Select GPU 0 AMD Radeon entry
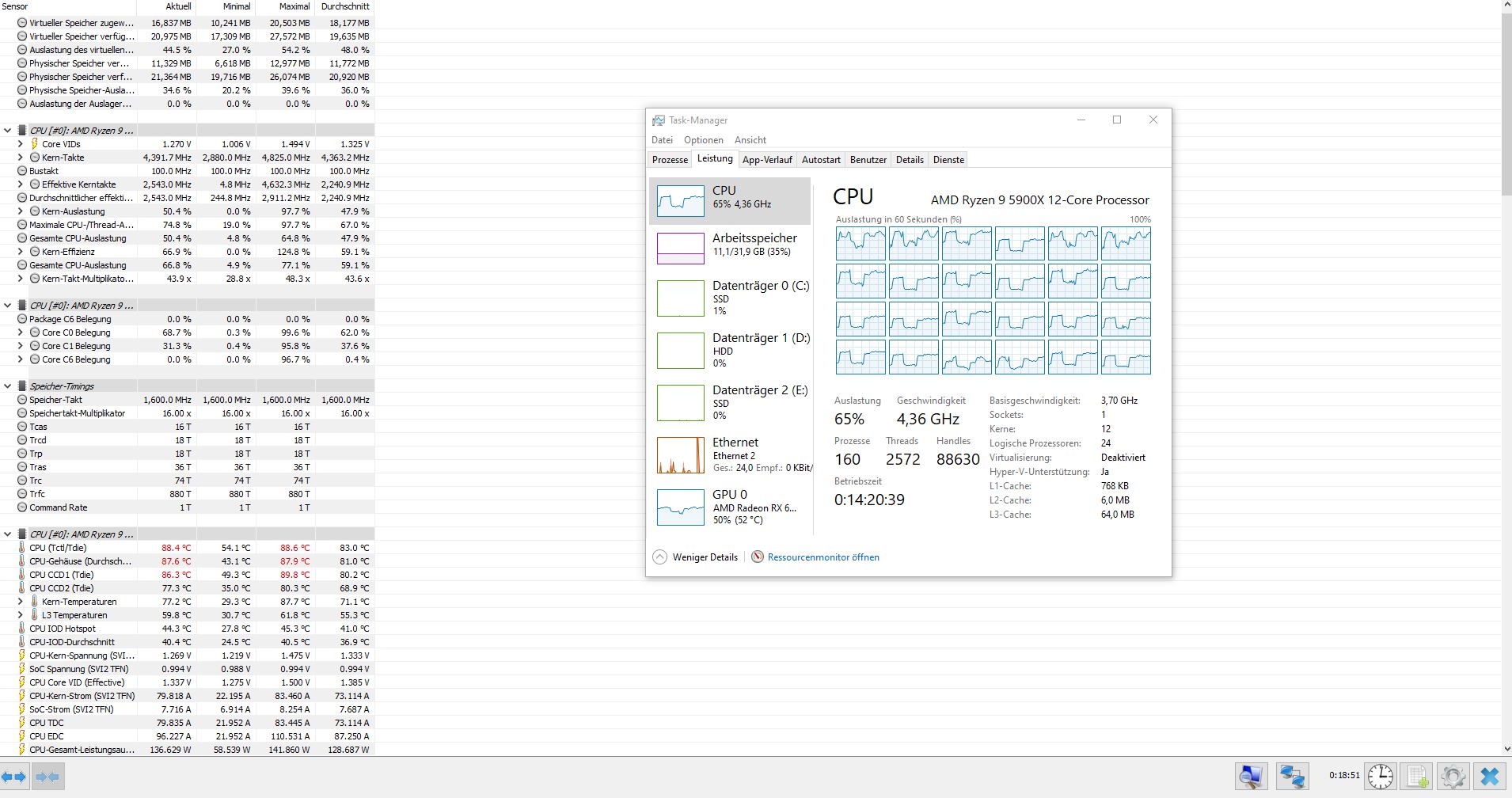1512x798 pixels. (729, 507)
